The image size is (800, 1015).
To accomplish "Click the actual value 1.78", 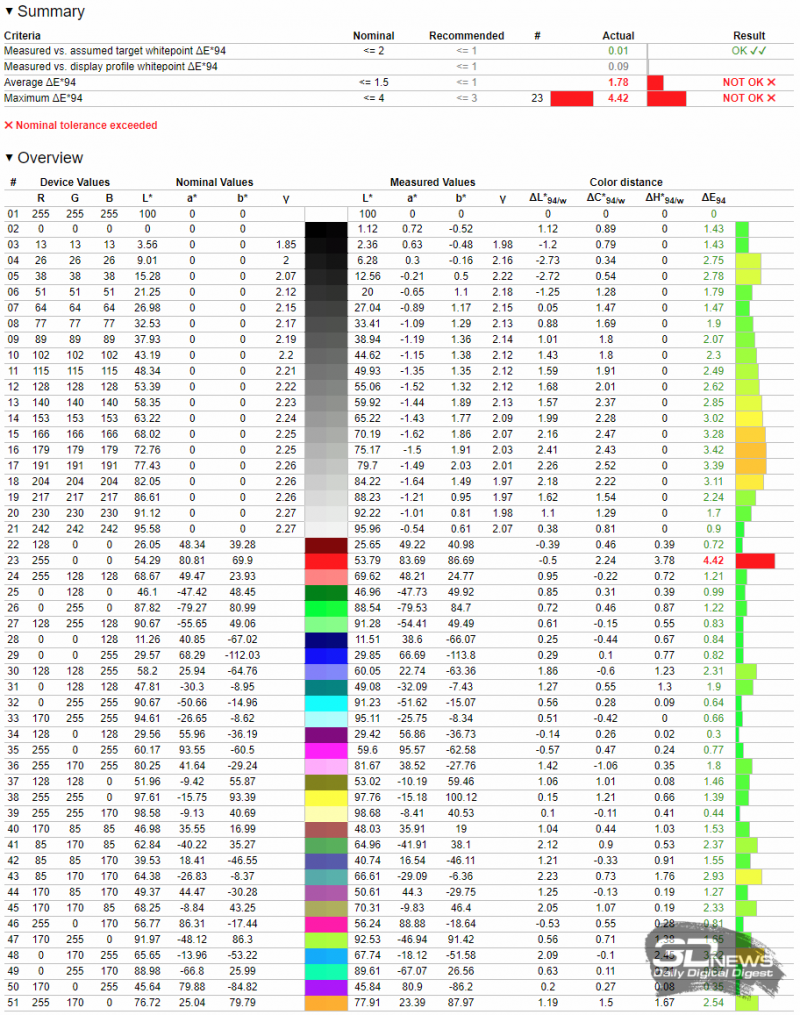I will pyautogui.click(x=618, y=82).
